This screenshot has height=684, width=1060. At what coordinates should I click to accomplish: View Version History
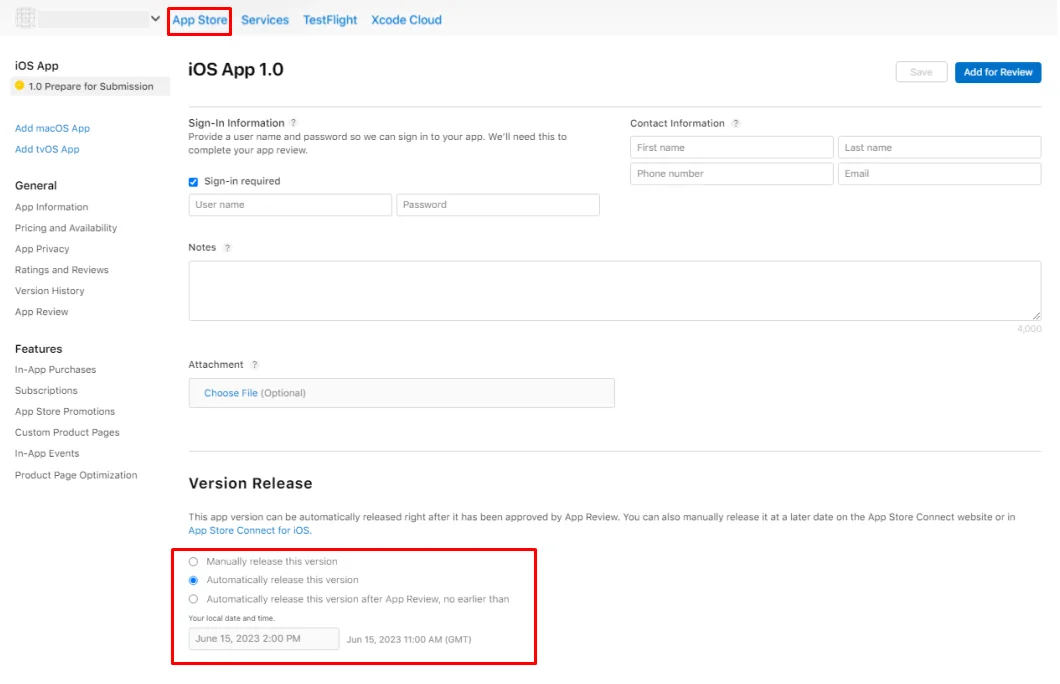pyautogui.click(x=49, y=291)
